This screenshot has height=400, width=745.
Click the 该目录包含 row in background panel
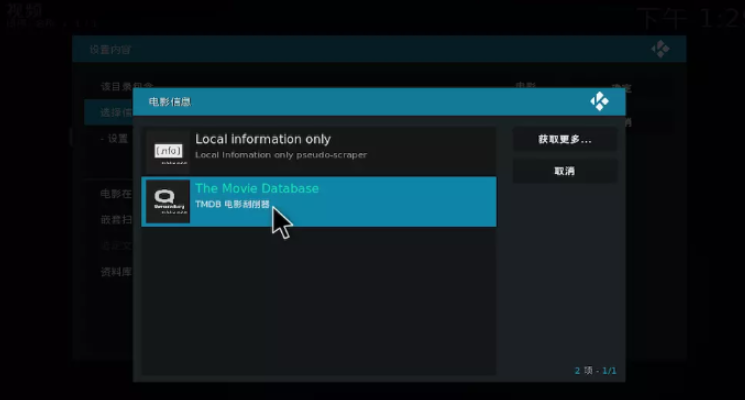pyautogui.click(x=116, y=87)
